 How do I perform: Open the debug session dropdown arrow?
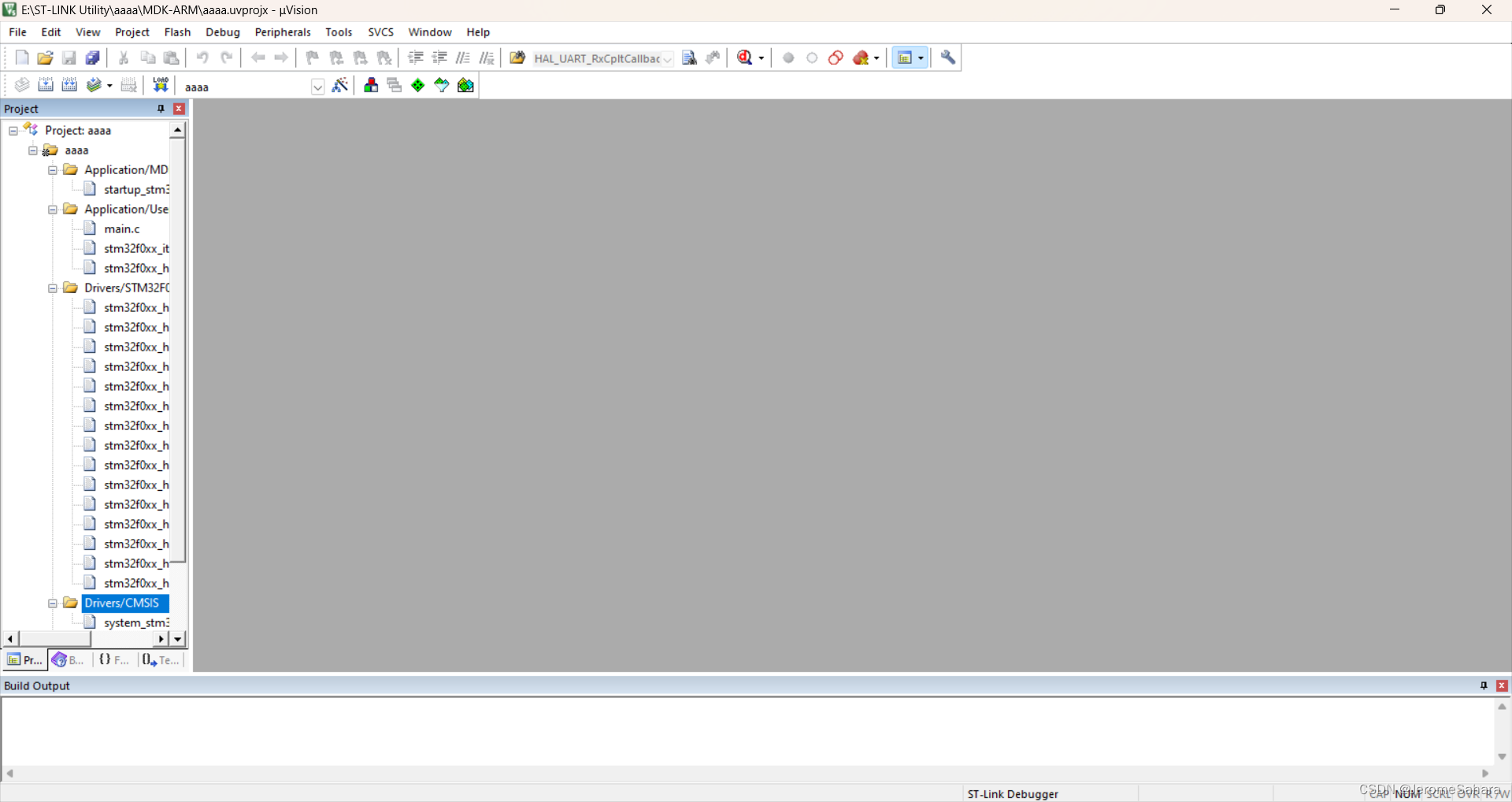tap(761, 58)
